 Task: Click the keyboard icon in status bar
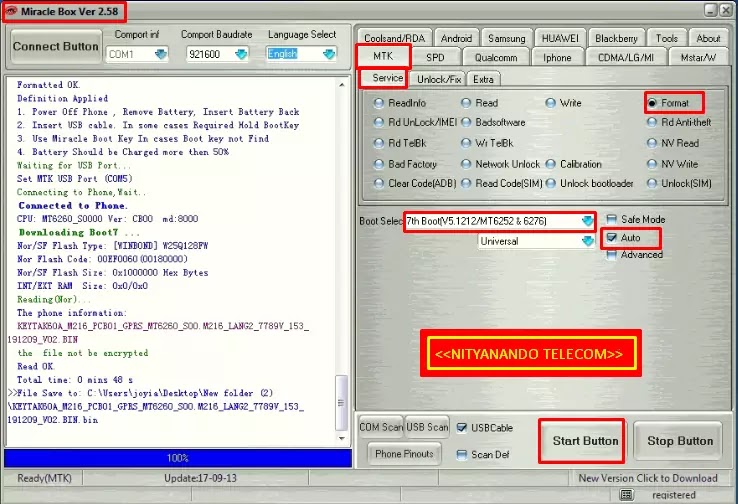[626, 494]
